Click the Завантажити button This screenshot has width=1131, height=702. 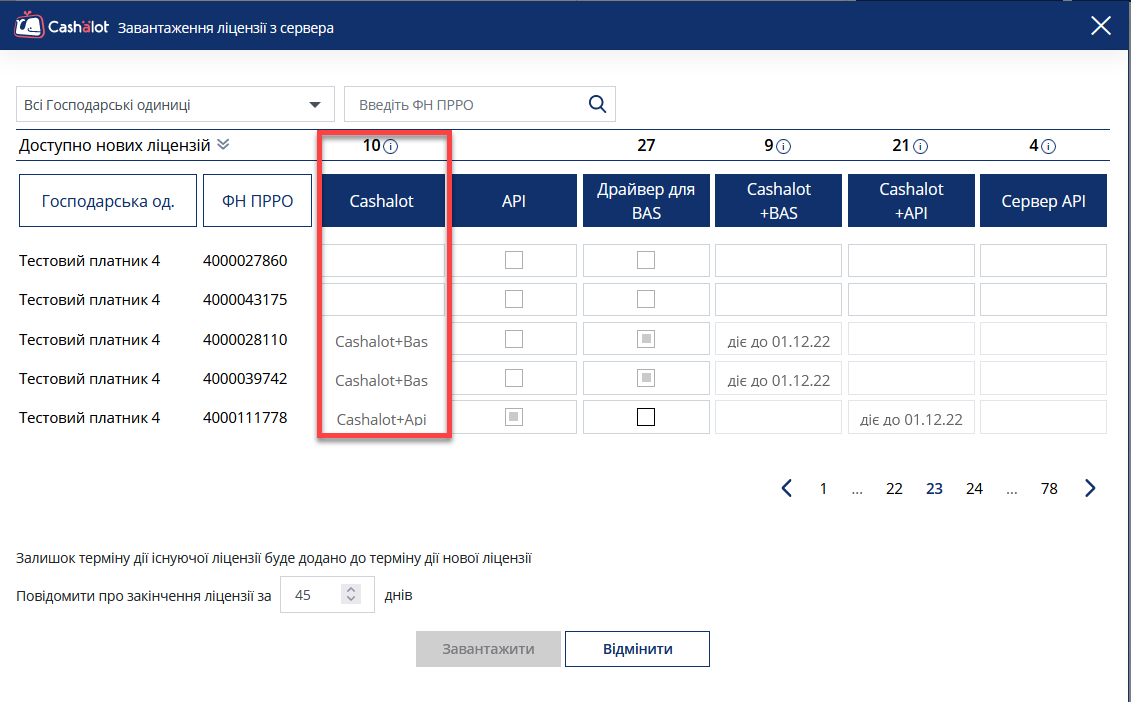tap(488, 649)
